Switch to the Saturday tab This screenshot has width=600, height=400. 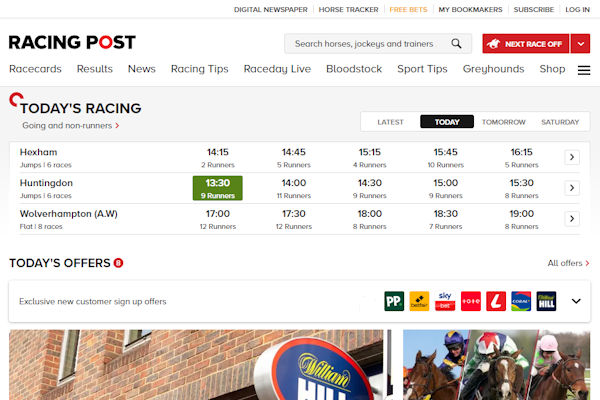pyautogui.click(x=560, y=122)
